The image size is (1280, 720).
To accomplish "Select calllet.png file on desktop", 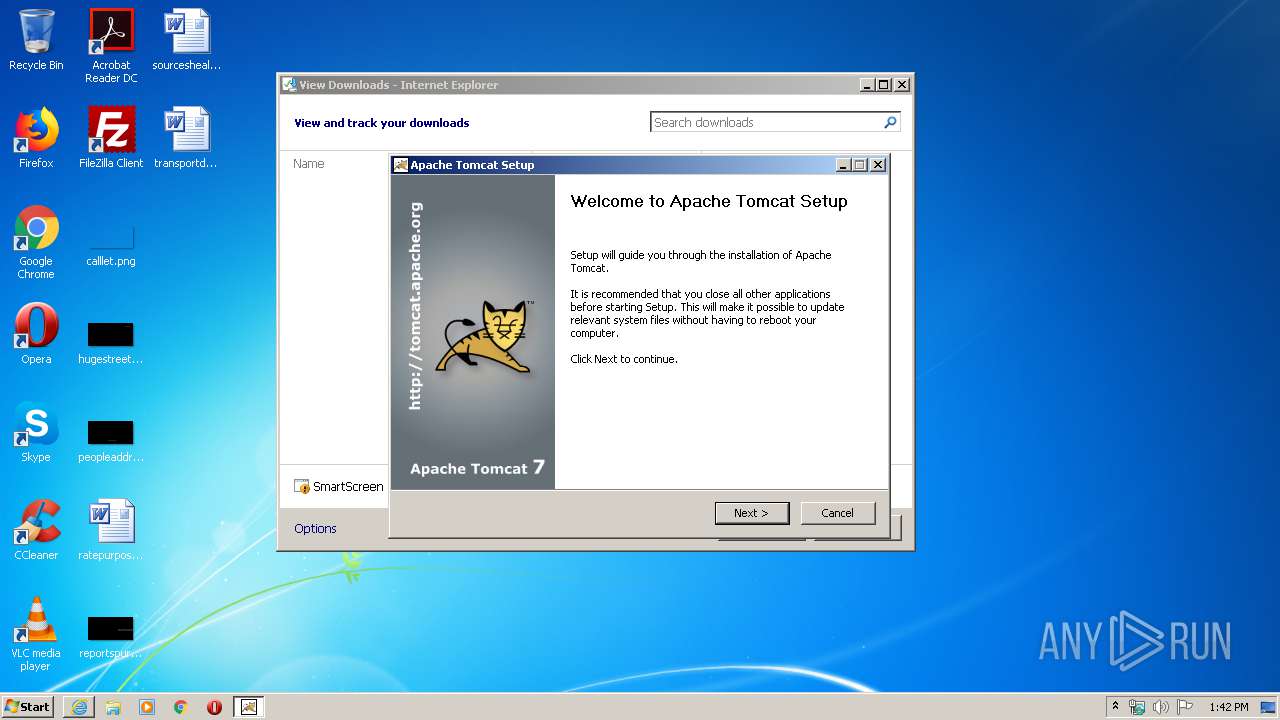I will [x=111, y=245].
